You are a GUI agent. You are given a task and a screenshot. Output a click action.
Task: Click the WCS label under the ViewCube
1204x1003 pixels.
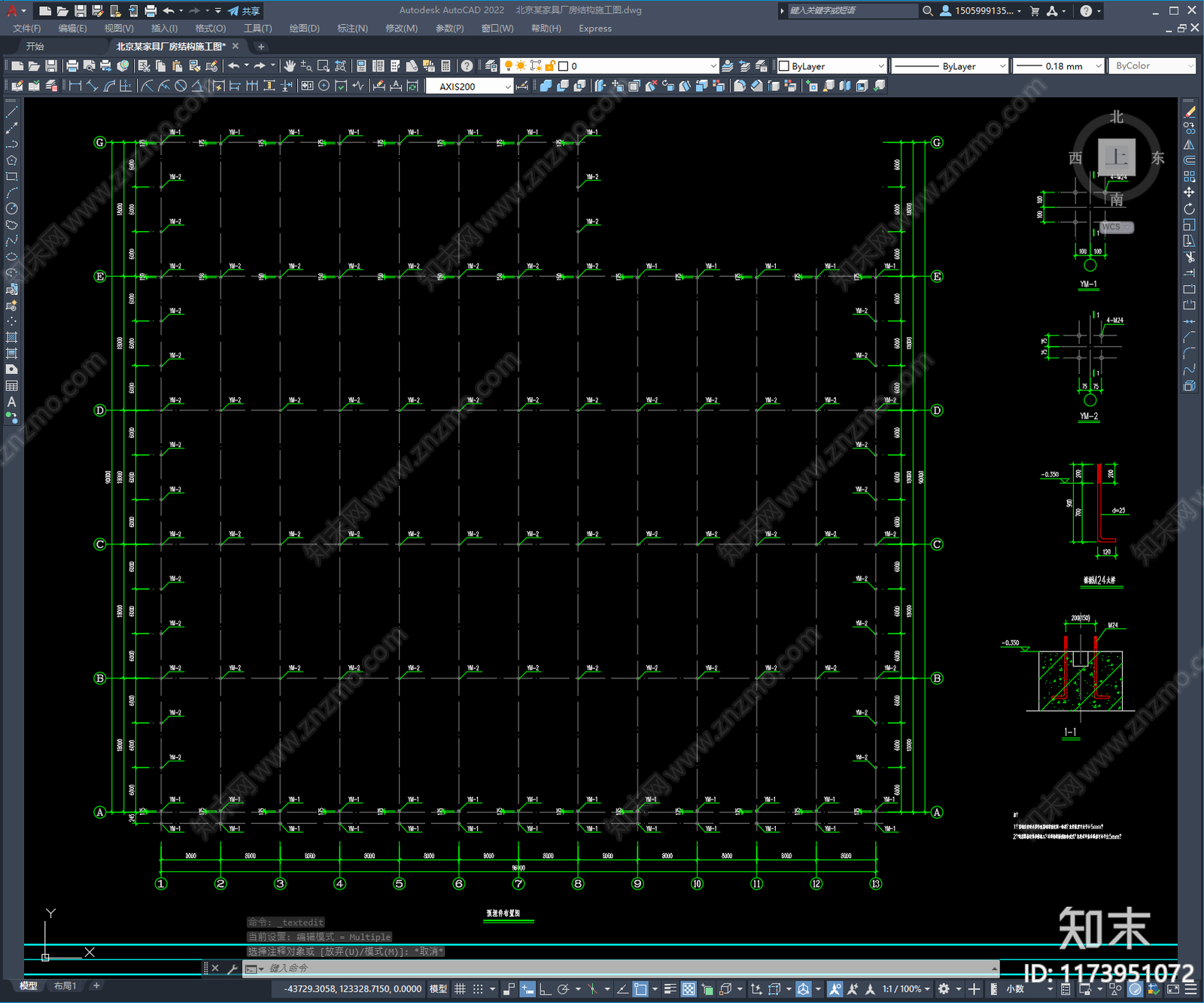1111,226
